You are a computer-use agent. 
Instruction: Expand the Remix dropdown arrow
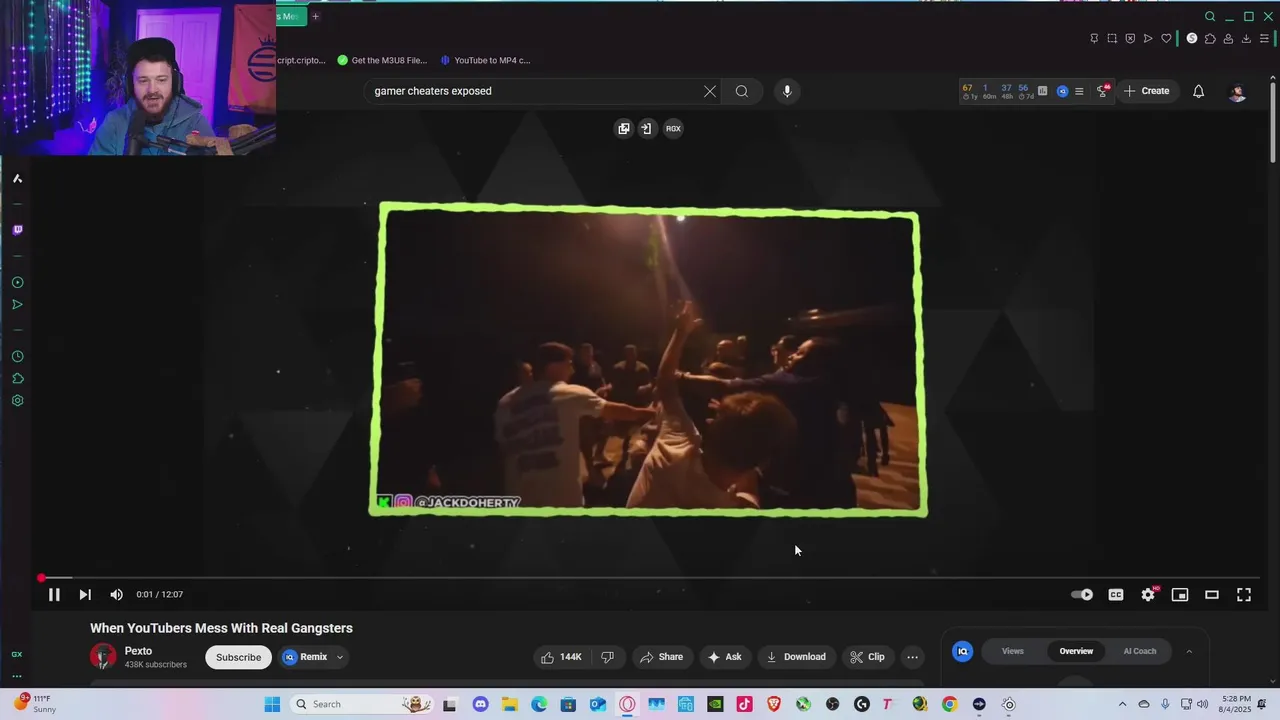340,657
